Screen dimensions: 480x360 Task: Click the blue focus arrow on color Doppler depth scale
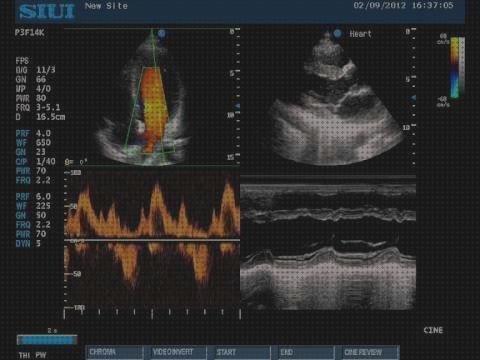(x=237, y=107)
